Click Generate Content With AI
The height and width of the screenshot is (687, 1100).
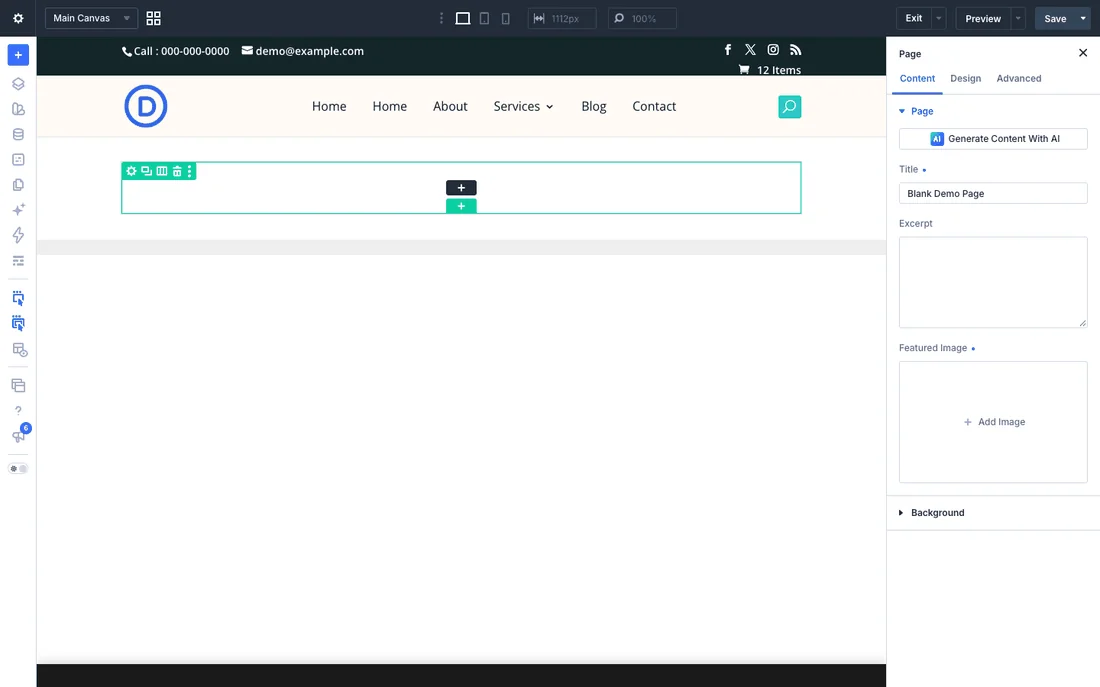point(993,138)
